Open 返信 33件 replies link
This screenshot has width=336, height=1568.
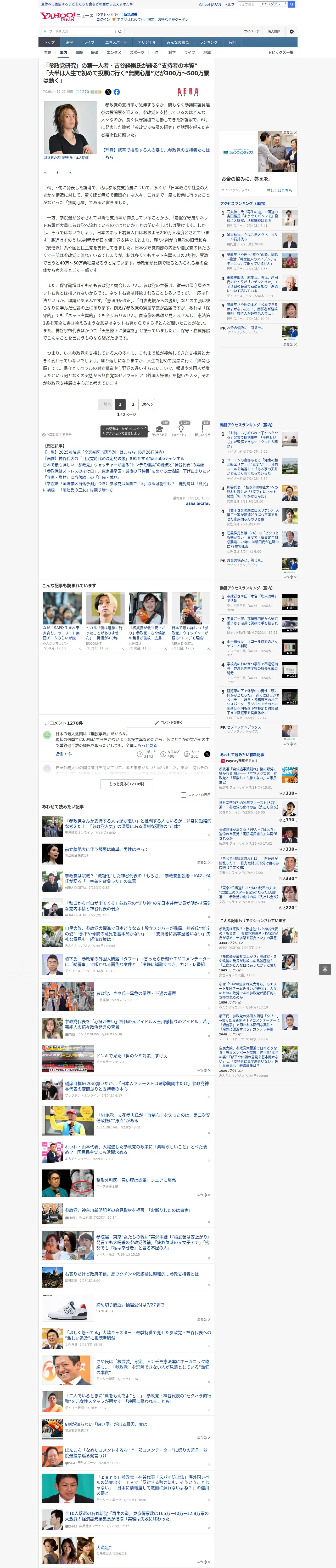tap(63, 754)
